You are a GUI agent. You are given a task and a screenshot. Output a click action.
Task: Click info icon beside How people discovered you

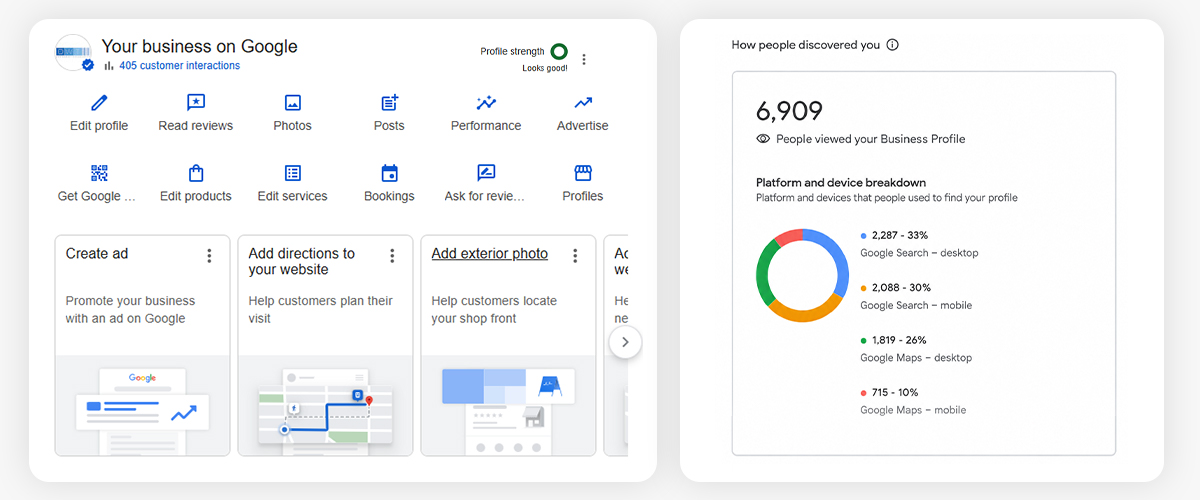[x=892, y=45]
